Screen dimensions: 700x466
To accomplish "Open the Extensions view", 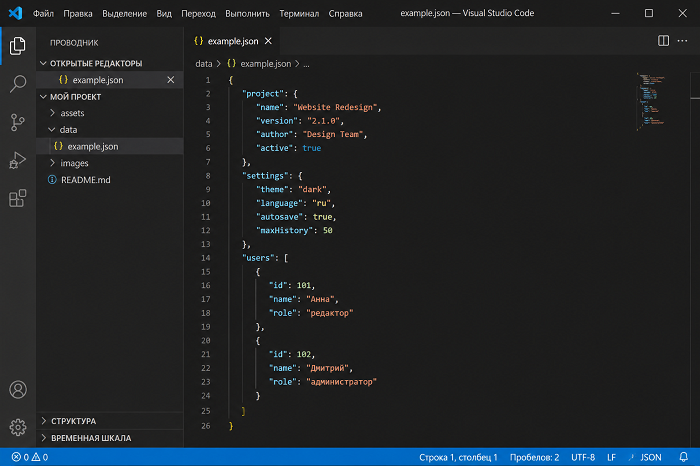I will (17, 198).
